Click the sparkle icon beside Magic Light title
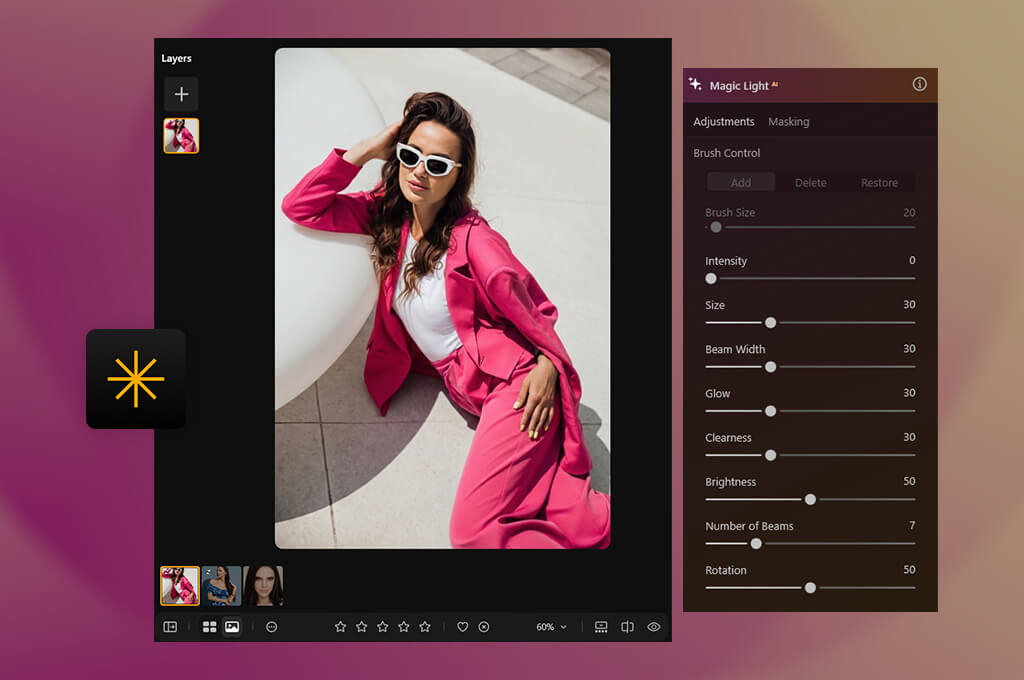 [x=695, y=84]
